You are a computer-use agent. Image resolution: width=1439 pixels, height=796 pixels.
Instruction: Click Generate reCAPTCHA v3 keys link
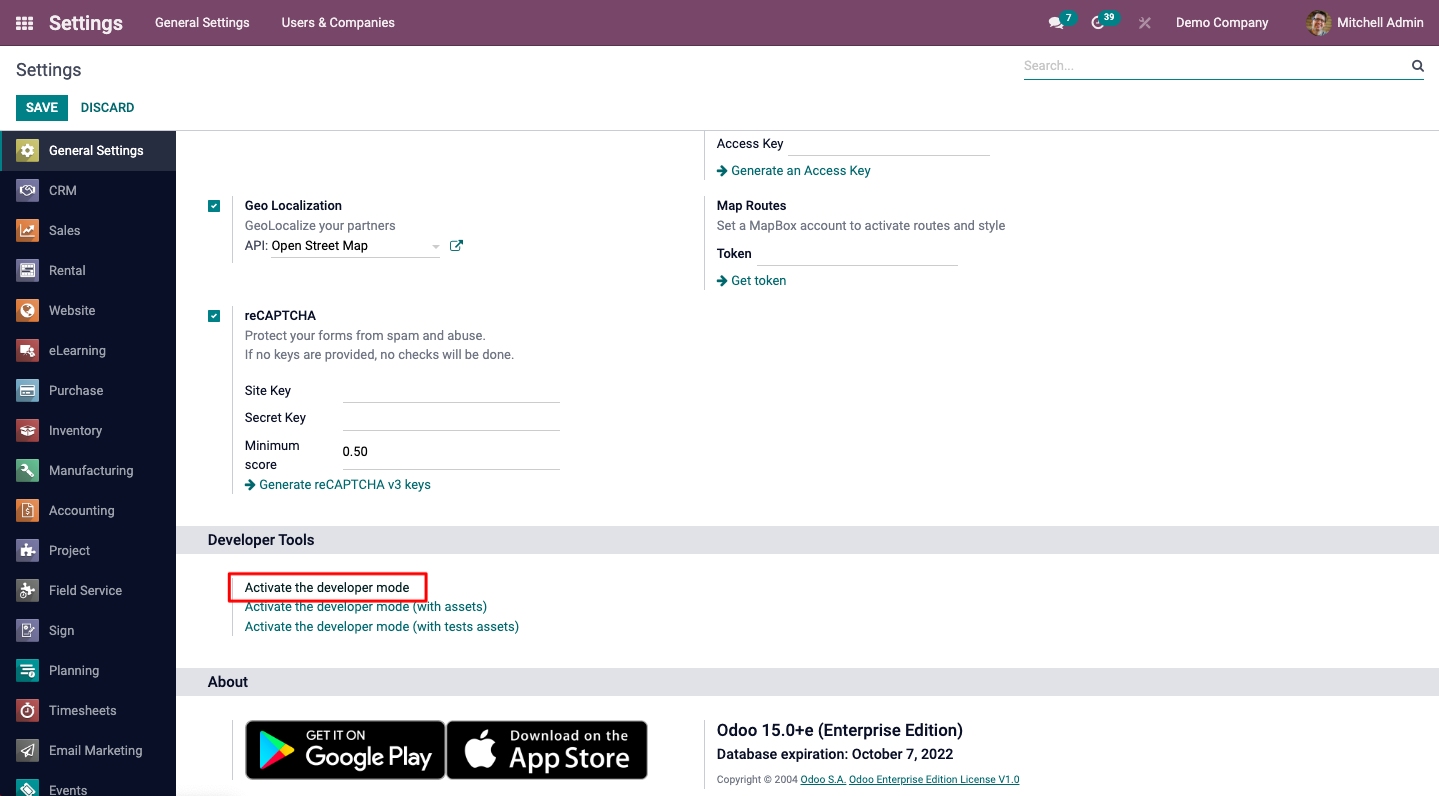[344, 484]
